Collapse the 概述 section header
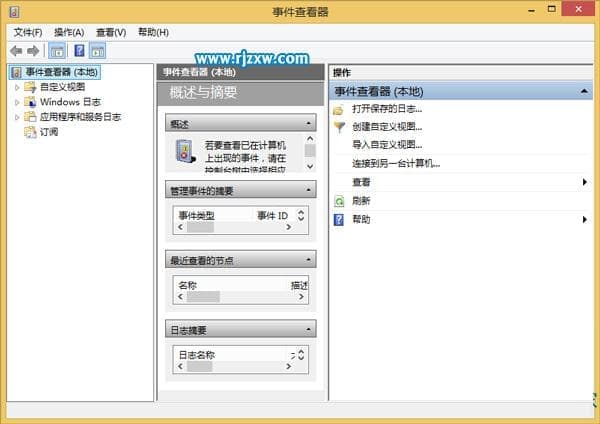 tap(308, 123)
